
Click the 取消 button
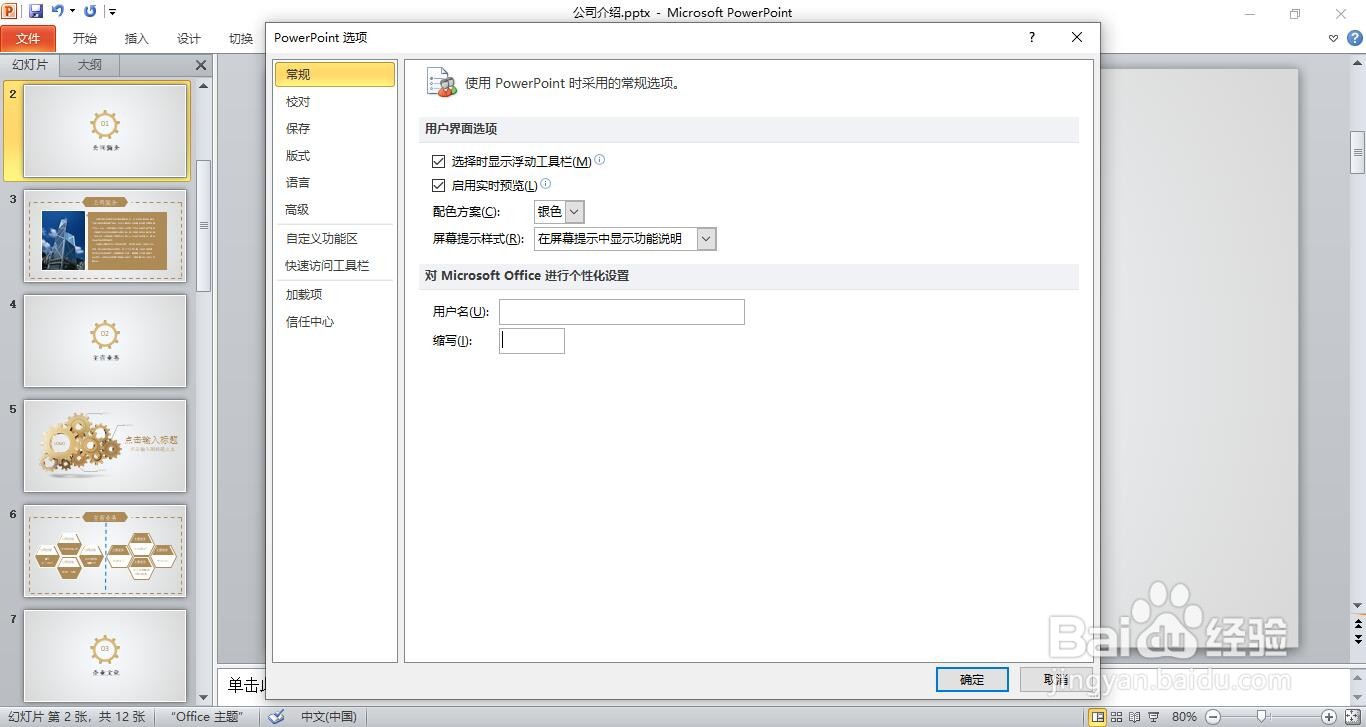pyautogui.click(x=1056, y=679)
